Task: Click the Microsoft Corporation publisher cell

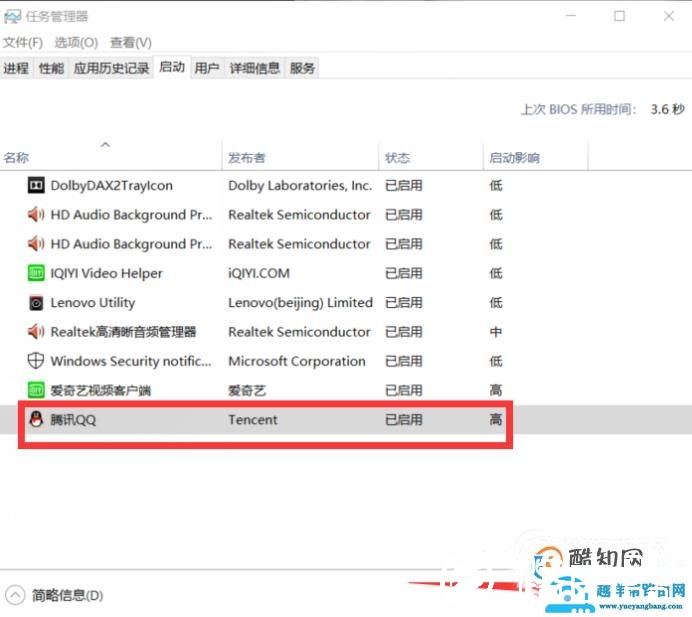Action: click(297, 361)
